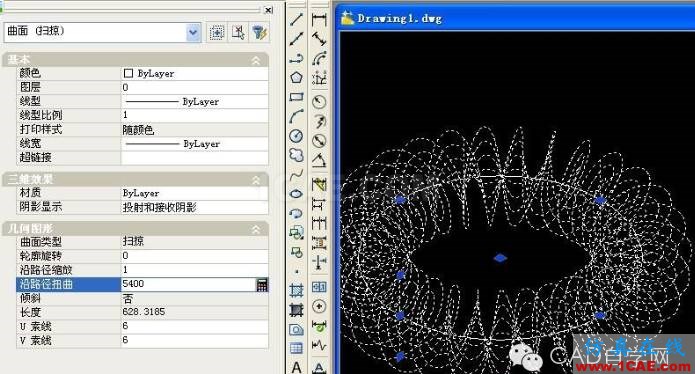Click the Drawing1.dwg window title bar
Screen dimensions: 695x374
(x=515, y=19)
